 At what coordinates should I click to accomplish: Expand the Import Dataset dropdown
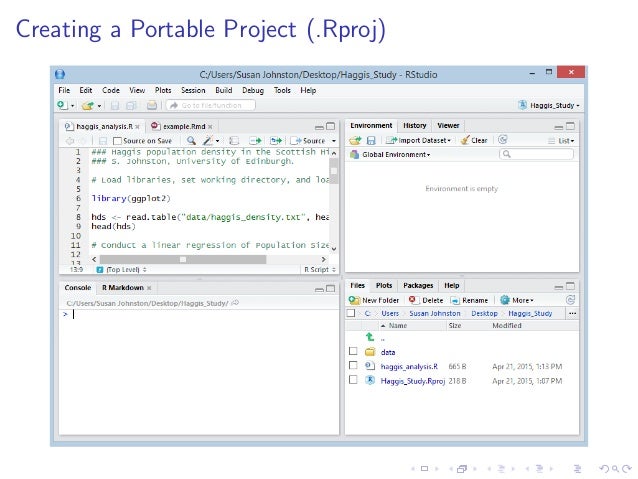[x=418, y=140]
